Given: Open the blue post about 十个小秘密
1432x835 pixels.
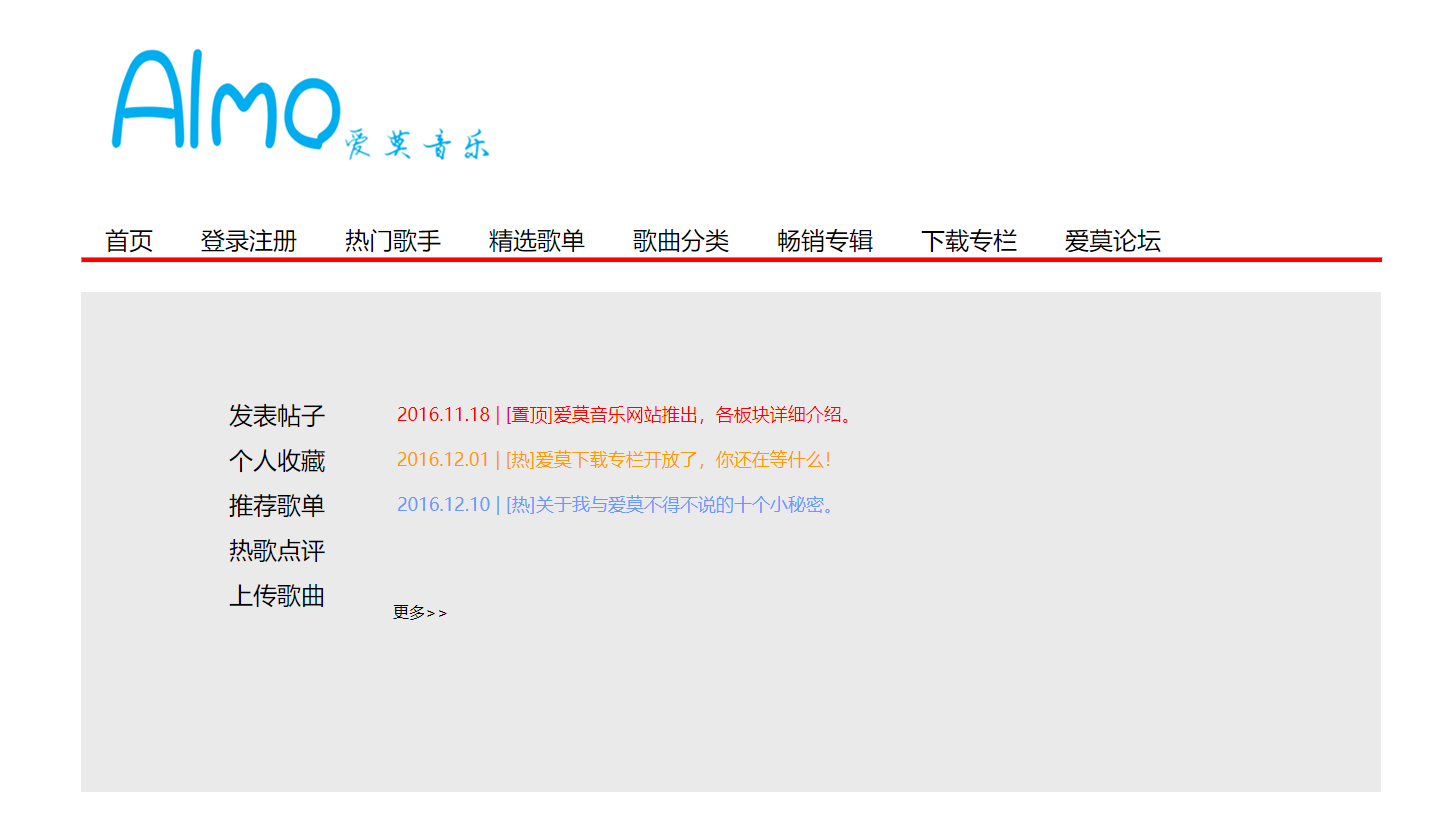Looking at the screenshot, I should 616,505.
